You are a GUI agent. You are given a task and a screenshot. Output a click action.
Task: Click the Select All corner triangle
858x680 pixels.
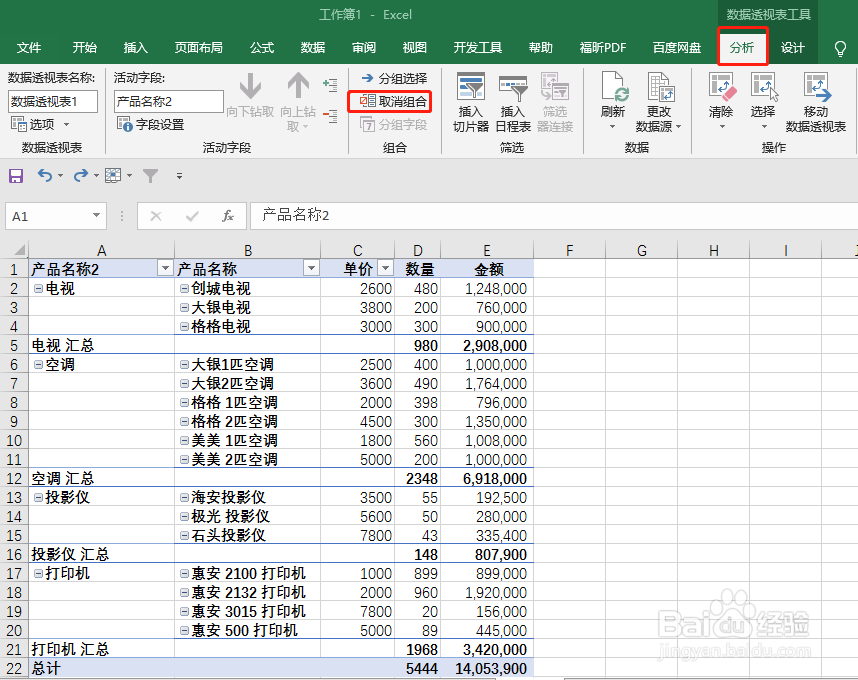click(19, 251)
